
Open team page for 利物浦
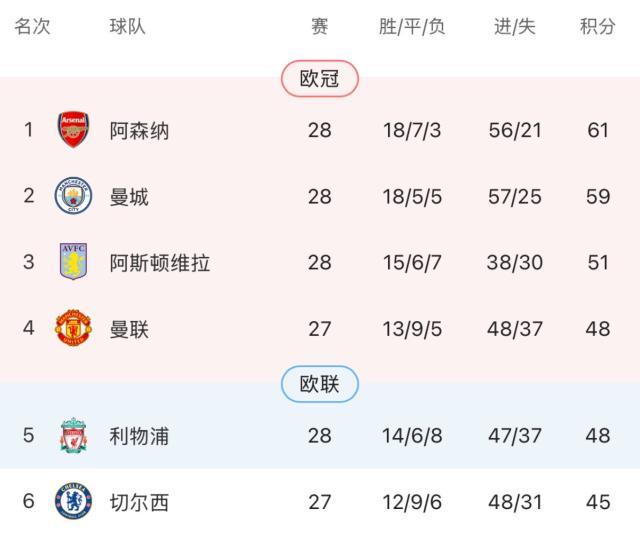point(139,436)
